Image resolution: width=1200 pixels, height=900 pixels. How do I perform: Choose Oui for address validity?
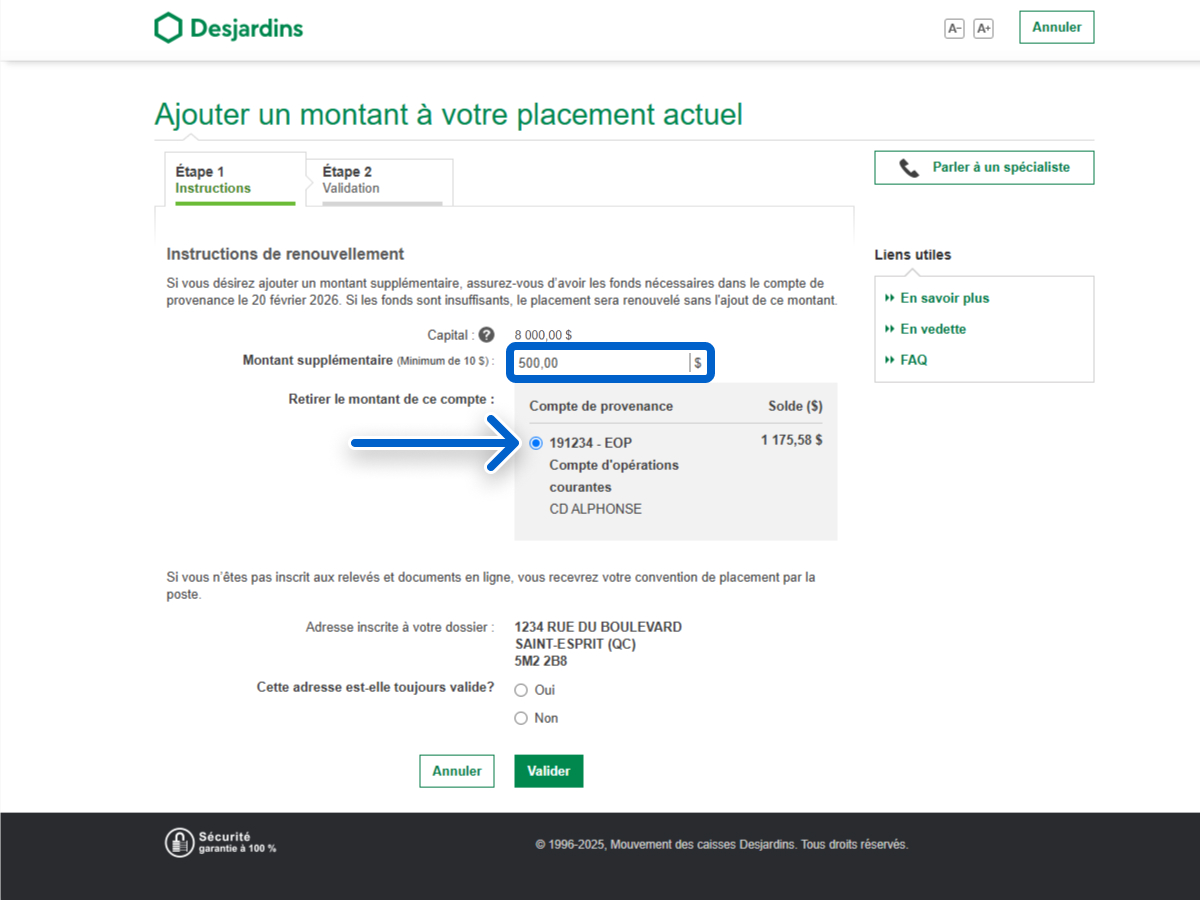click(x=521, y=690)
